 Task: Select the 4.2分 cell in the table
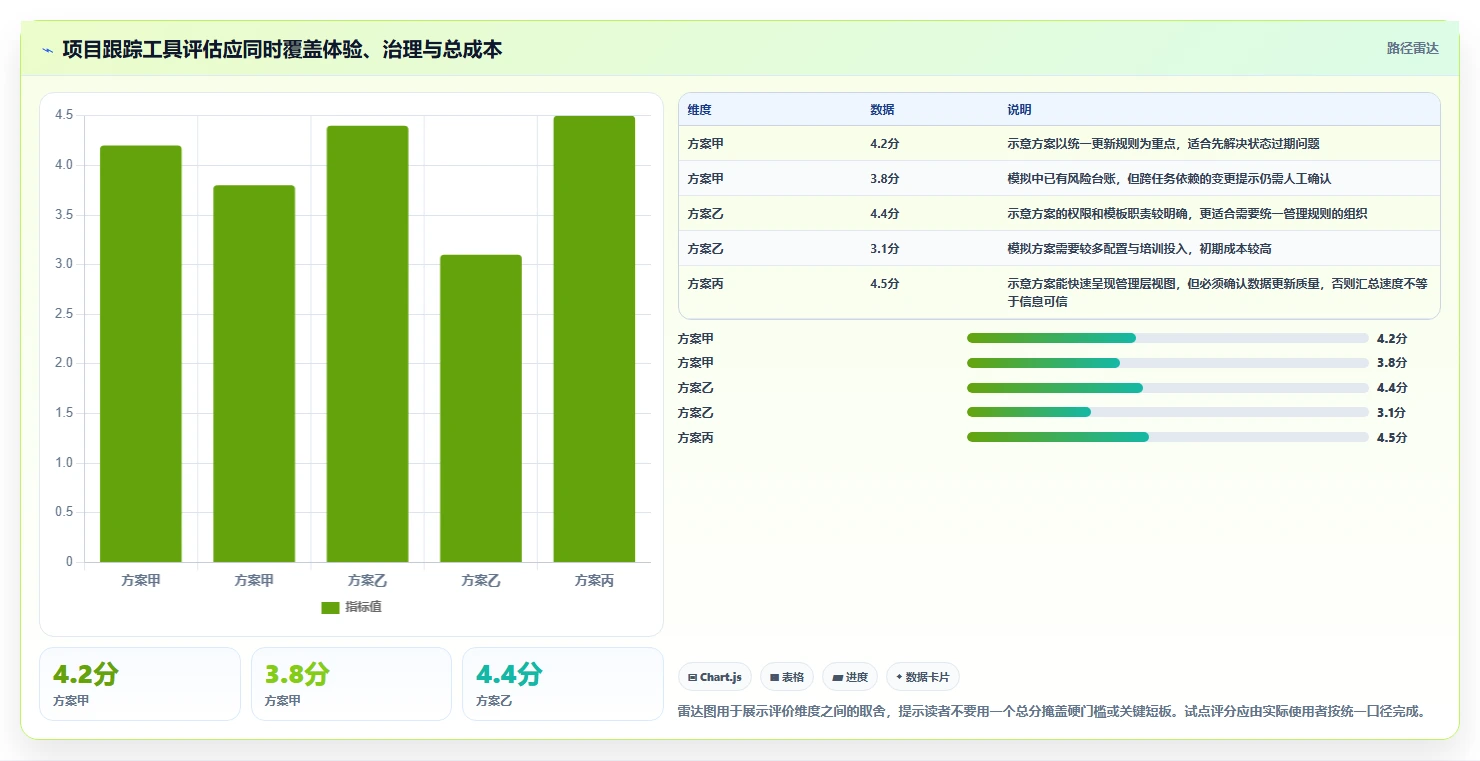[884, 144]
